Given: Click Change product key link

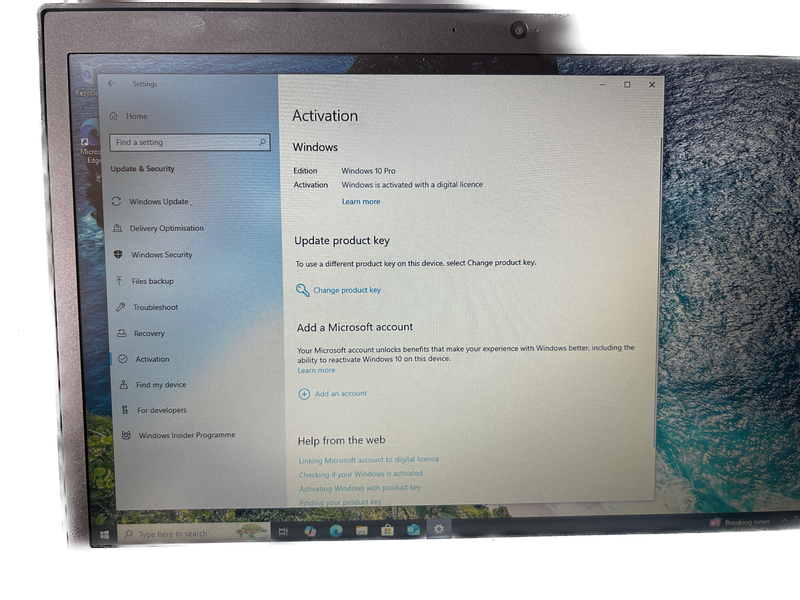Looking at the screenshot, I should [347, 290].
